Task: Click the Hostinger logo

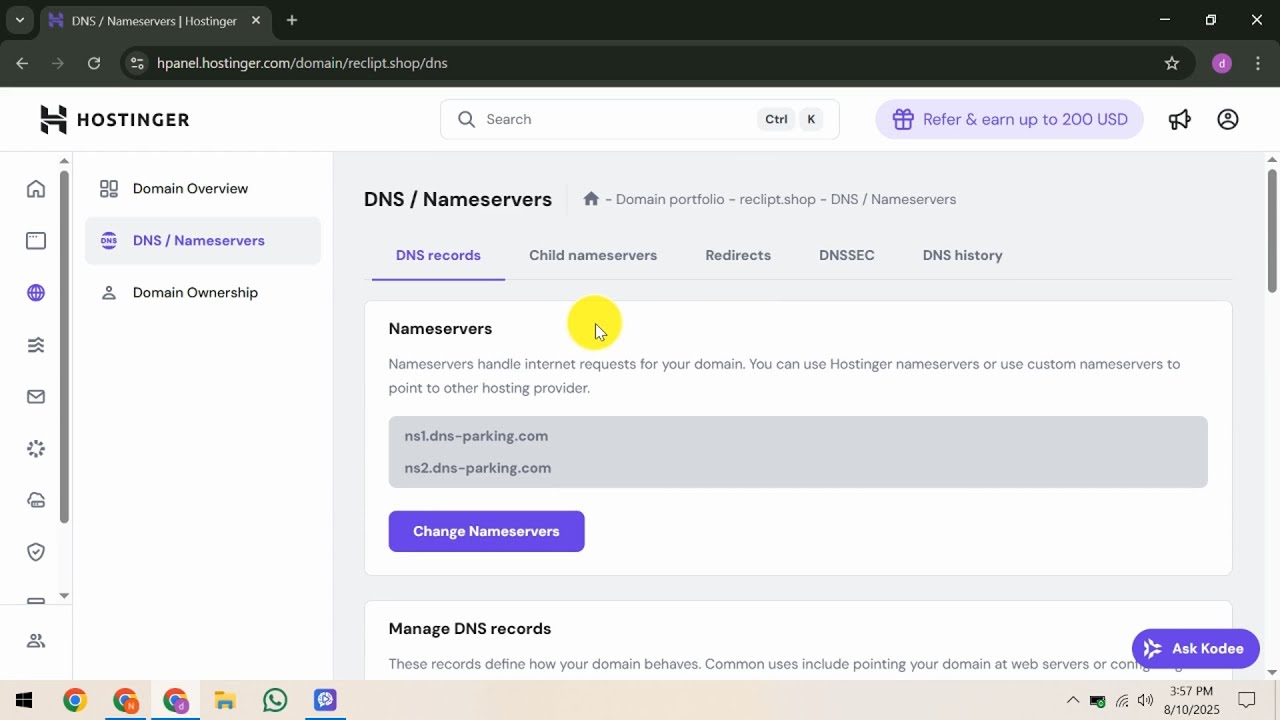Action: click(x=114, y=119)
